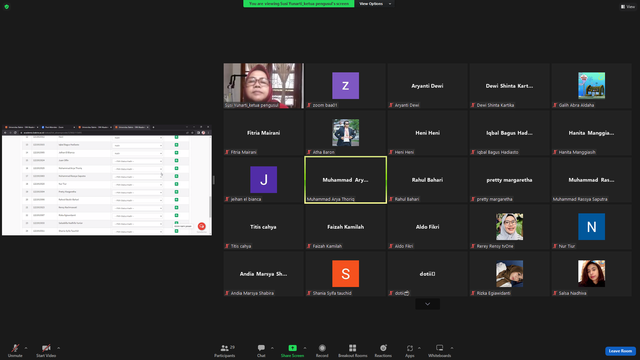Click the green encryption shield icon
This screenshot has width=640, height=360.
(x=7, y=7)
